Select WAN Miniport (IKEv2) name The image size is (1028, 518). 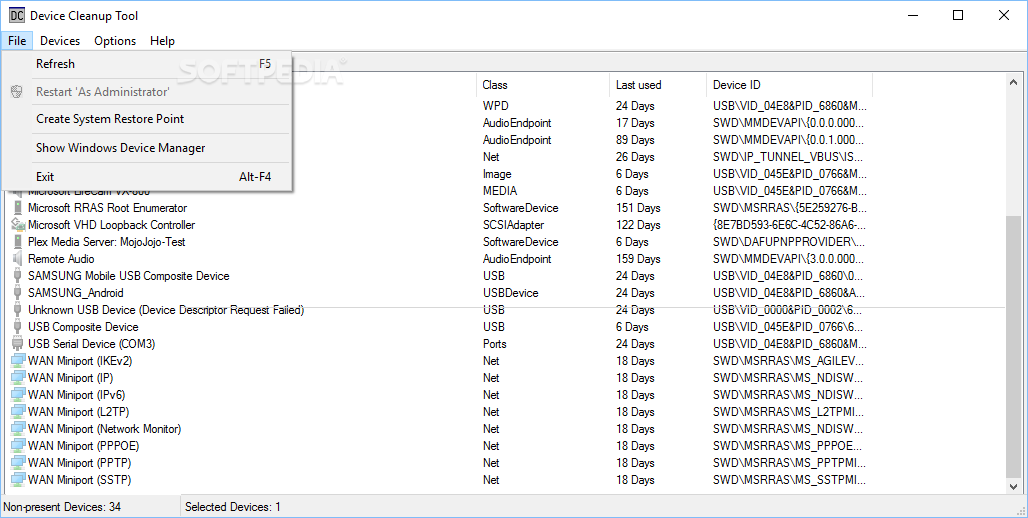point(80,361)
